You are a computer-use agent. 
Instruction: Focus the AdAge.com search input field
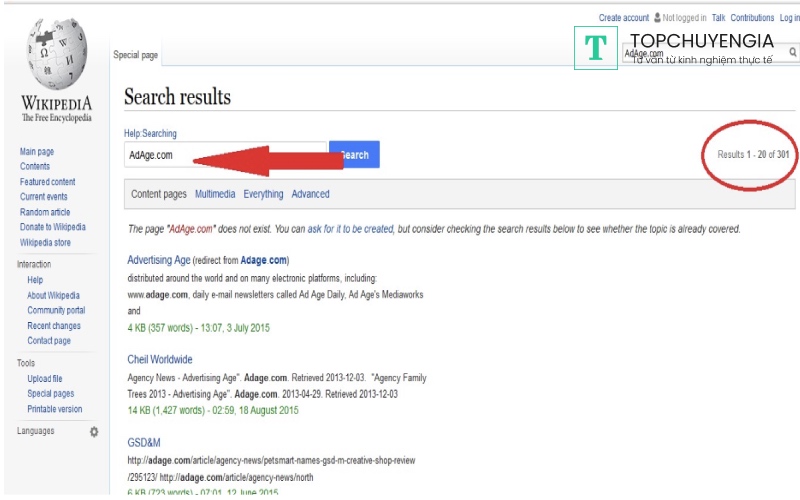(226, 155)
